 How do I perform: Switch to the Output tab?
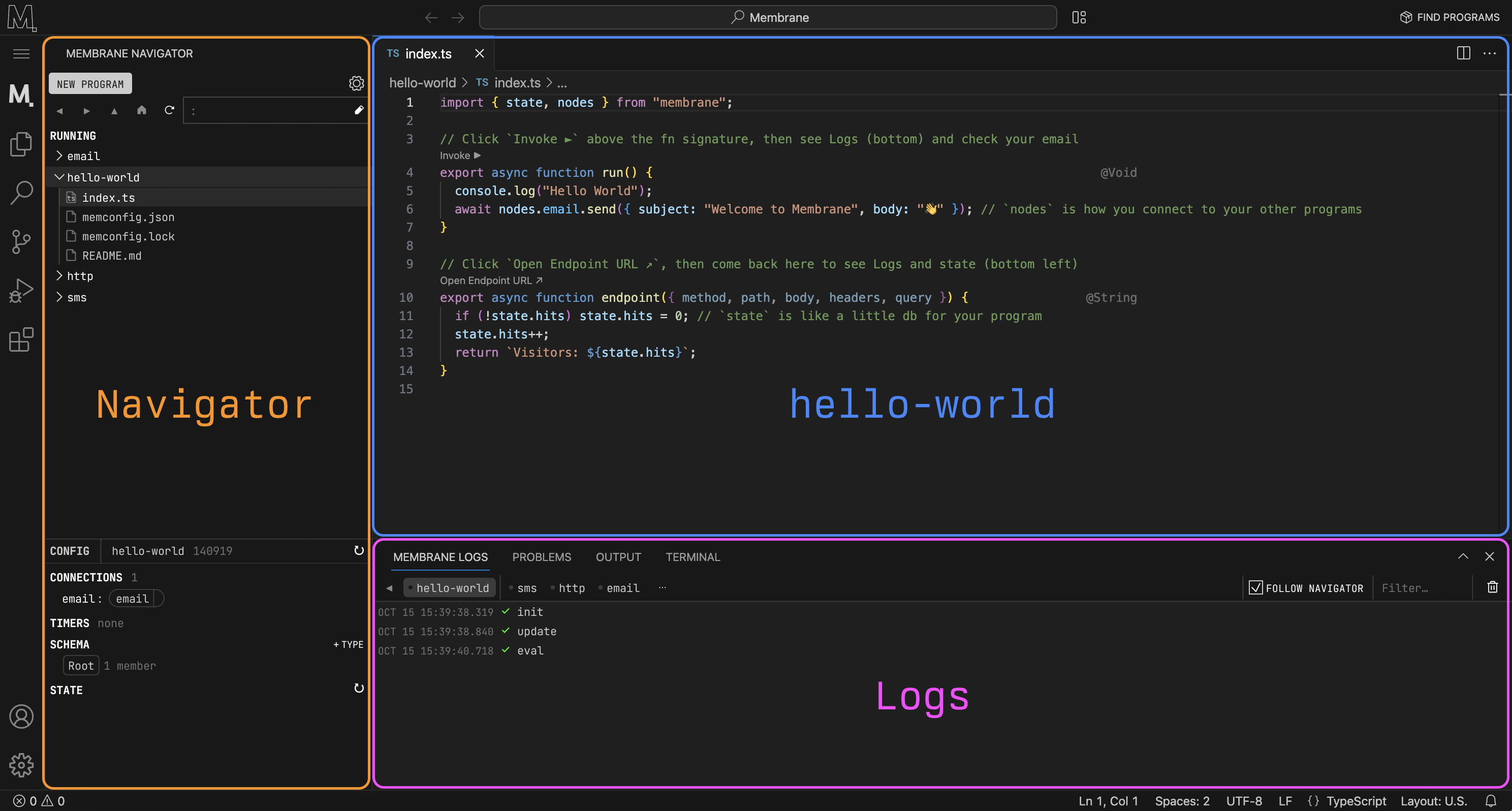tap(618, 557)
